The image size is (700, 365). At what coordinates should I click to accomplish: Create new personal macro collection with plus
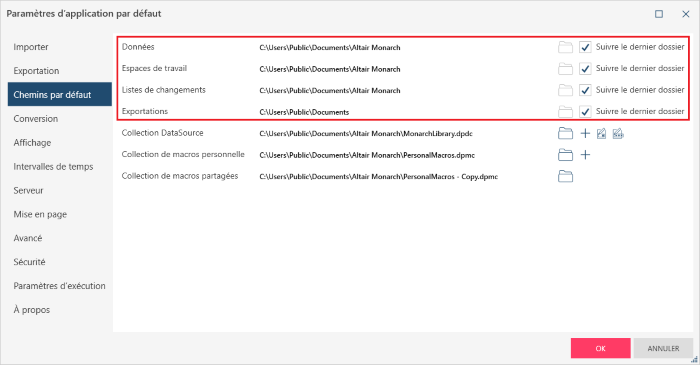tap(585, 155)
